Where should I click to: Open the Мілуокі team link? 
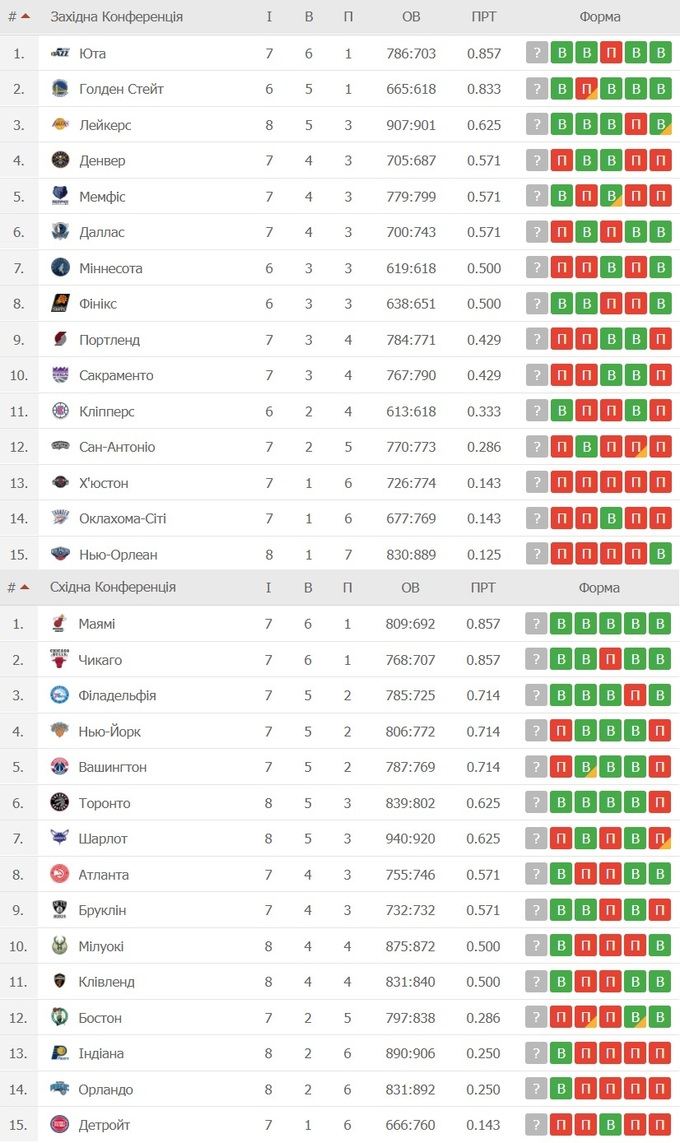coord(101,946)
